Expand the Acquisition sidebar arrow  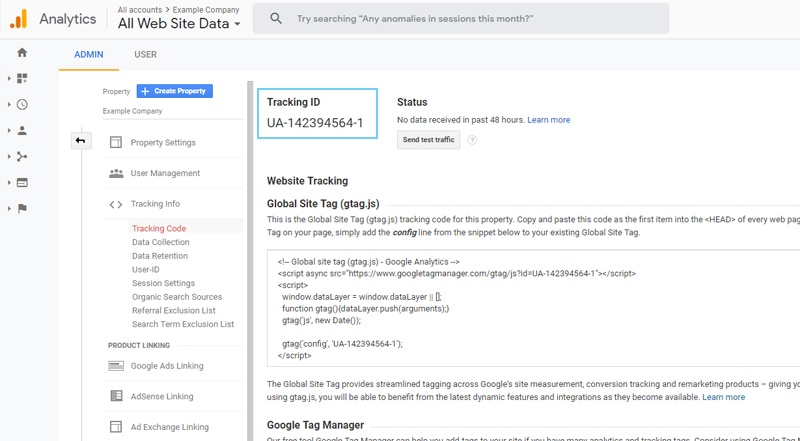coord(9,157)
